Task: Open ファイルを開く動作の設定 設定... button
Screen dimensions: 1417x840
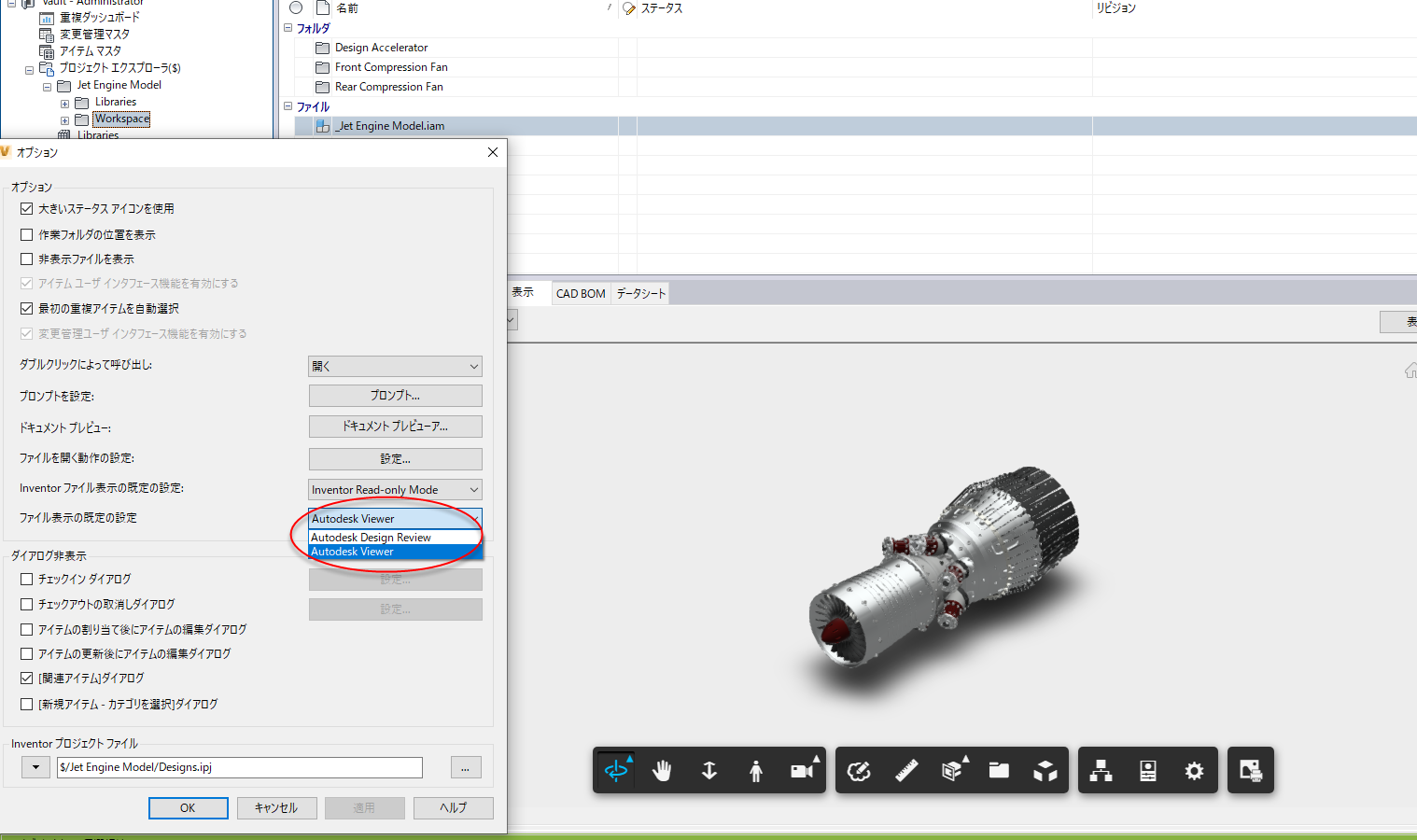Action: click(x=396, y=459)
